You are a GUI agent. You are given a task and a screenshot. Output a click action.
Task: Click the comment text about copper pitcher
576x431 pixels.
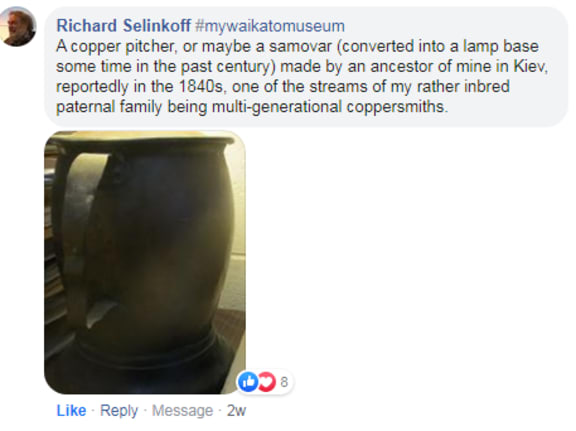[x=302, y=76]
